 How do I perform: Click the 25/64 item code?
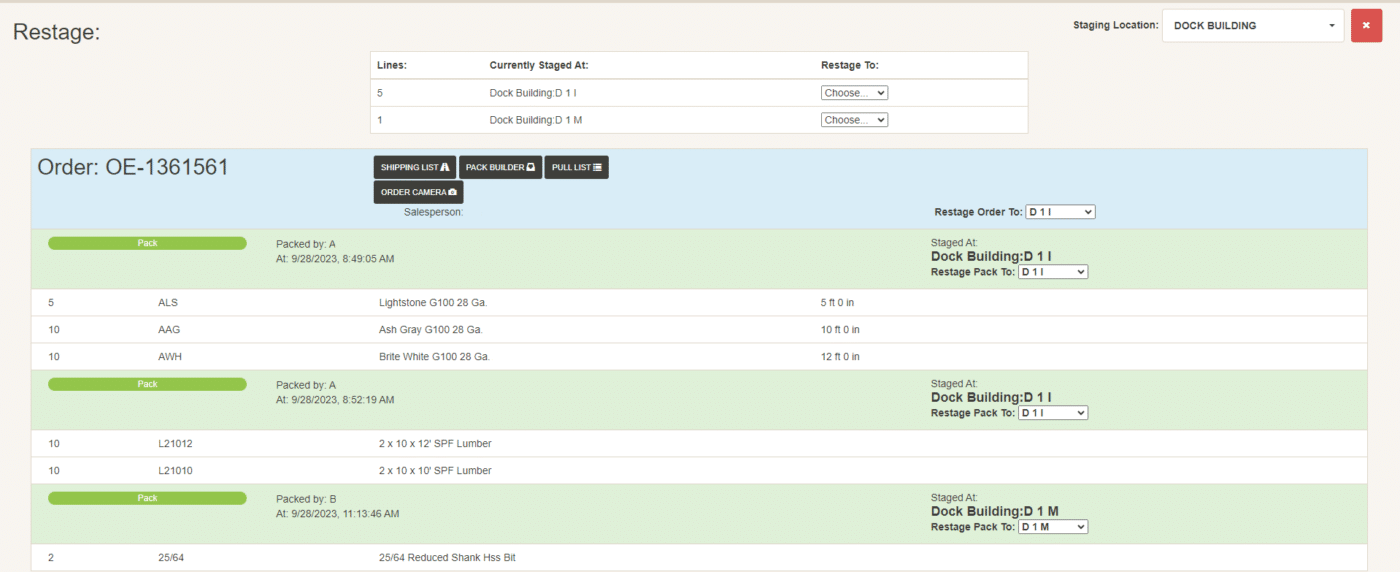(x=171, y=557)
